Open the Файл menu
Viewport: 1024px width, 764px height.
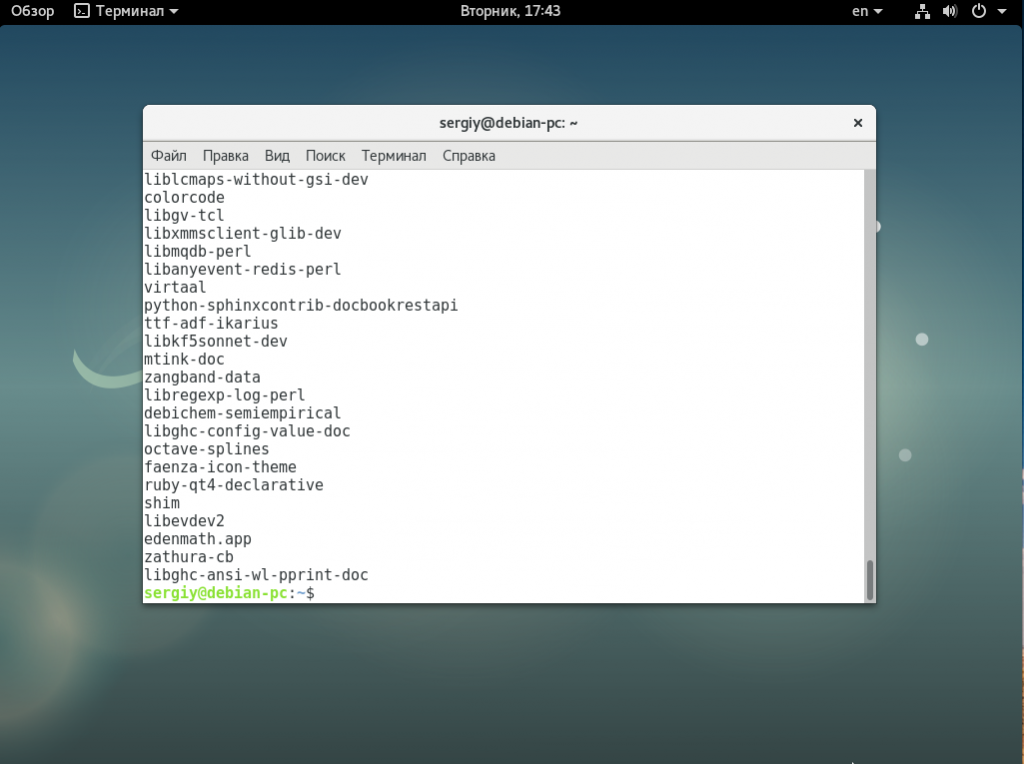pyautogui.click(x=169, y=156)
